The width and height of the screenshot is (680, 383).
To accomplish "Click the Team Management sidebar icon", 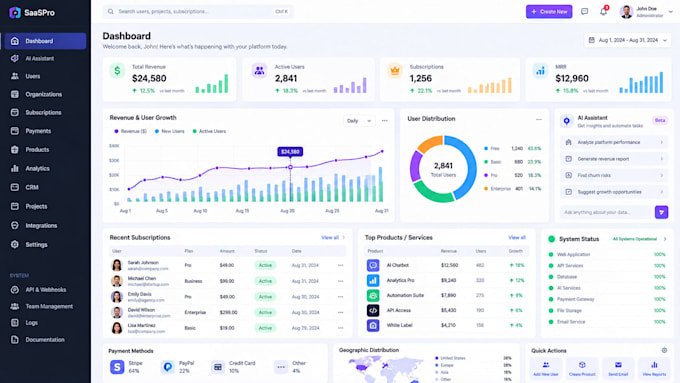I will coord(15,306).
